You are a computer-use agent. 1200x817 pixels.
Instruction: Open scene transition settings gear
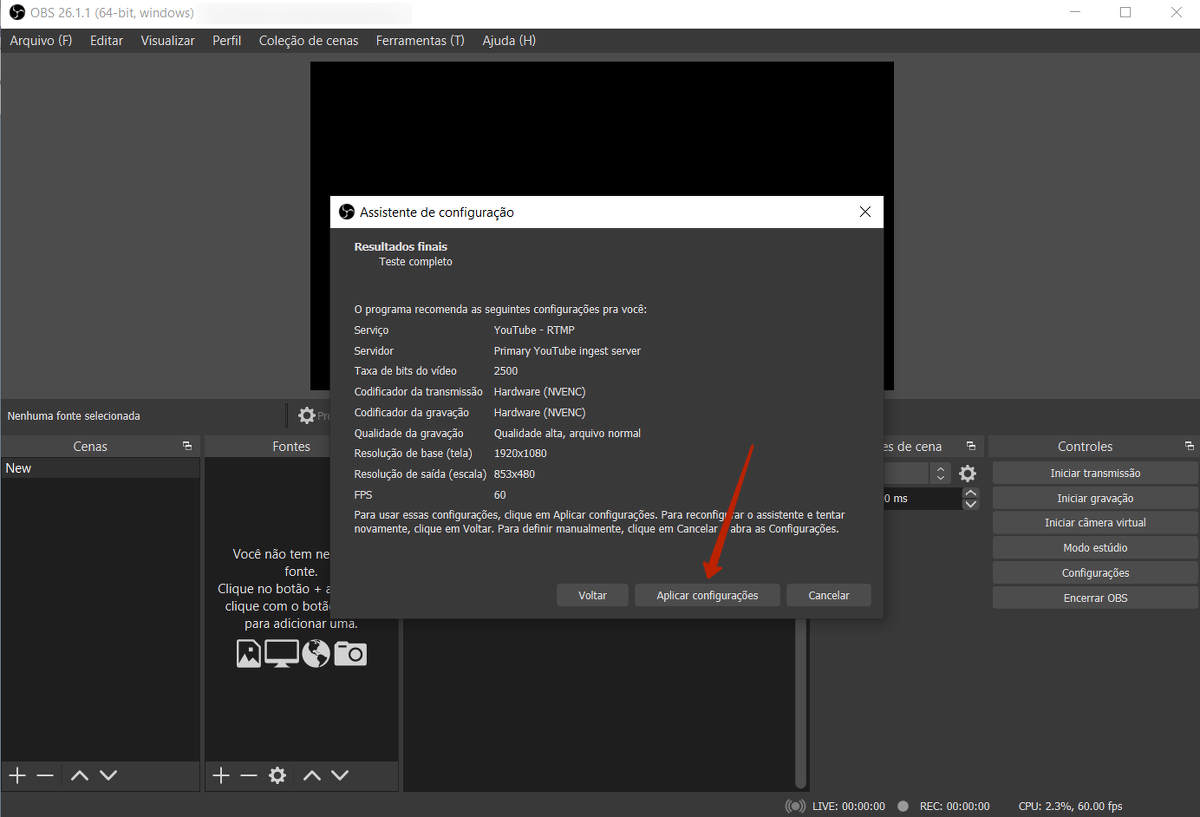point(967,473)
